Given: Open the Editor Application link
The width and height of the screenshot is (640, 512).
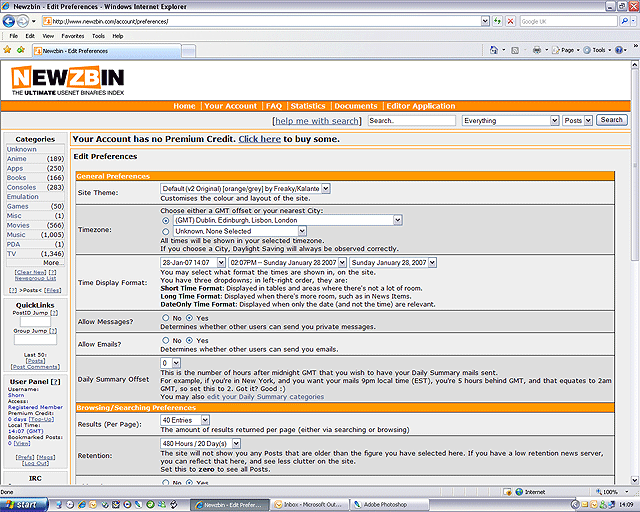Looking at the screenshot, I should point(421,106).
